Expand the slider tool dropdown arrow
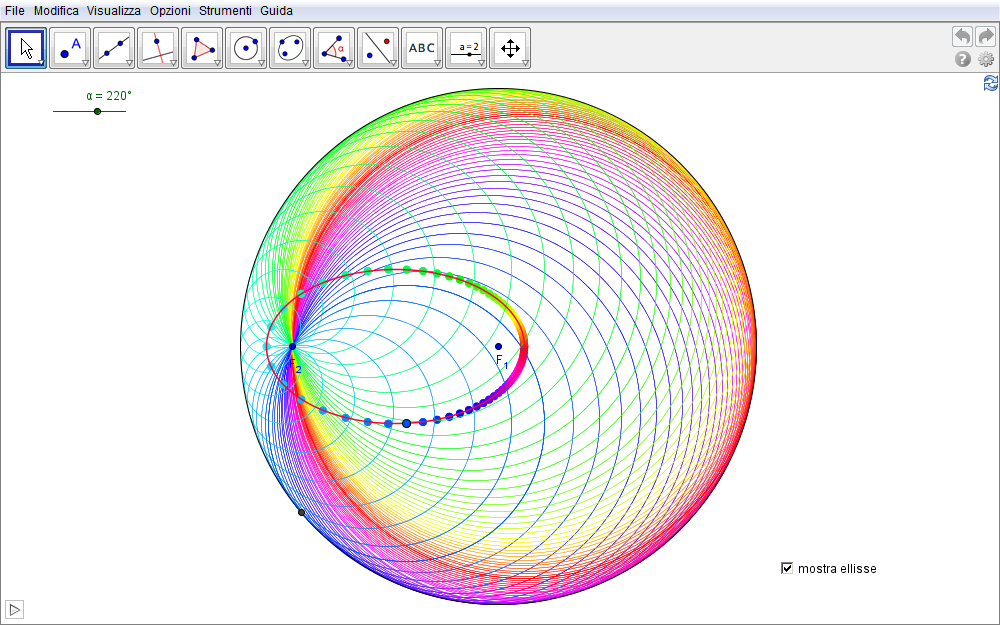Image resolution: width=1000 pixels, height=625 pixels. (481, 63)
